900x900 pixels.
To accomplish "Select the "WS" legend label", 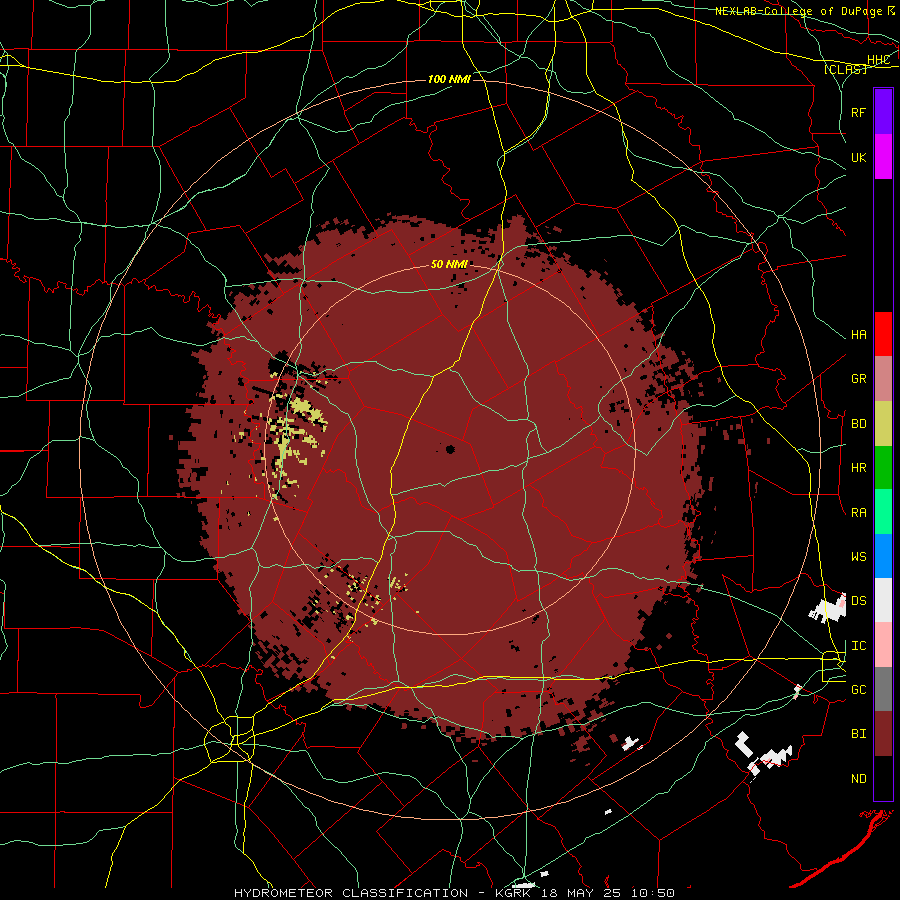I will (859, 557).
